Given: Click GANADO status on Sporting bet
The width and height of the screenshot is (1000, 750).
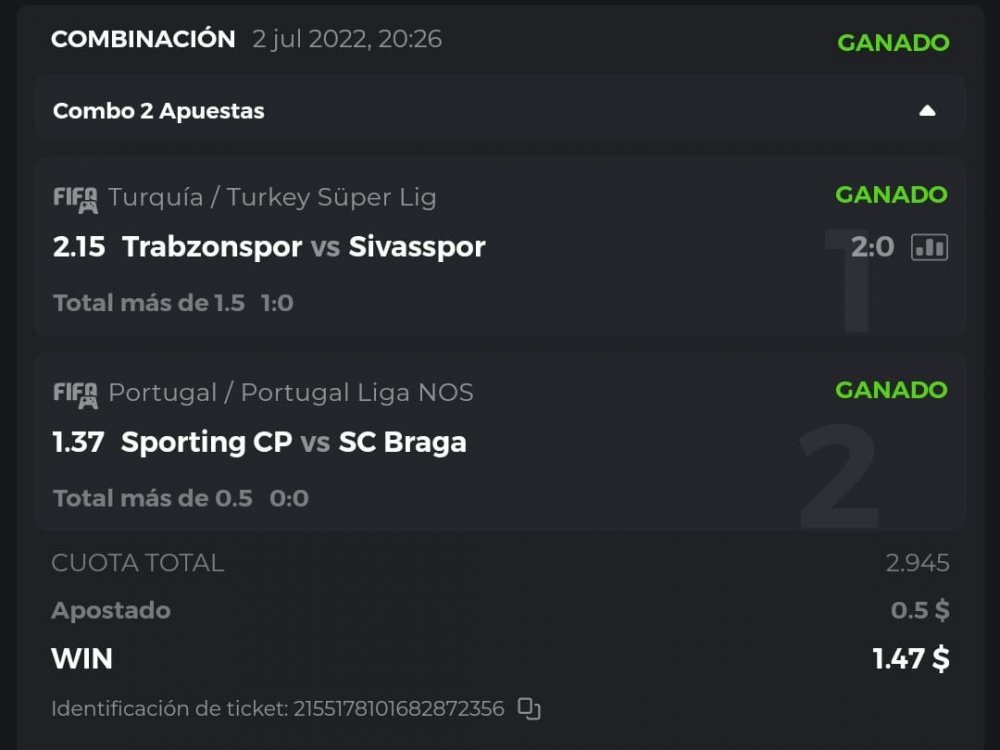Looking at the screenshot, I should click(x=891, y=390).
